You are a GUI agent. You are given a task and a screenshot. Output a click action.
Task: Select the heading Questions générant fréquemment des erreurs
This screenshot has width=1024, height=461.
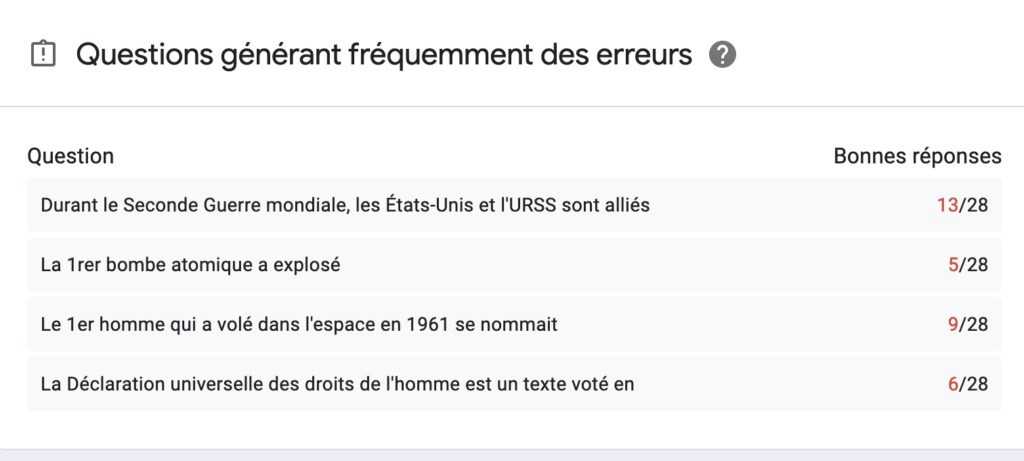(384, 55)
